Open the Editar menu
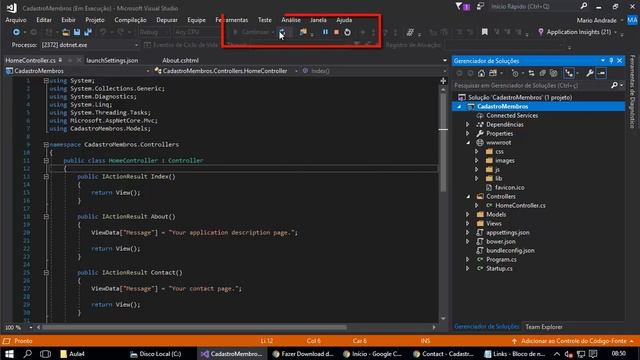The height and width of the screenshot is (360, 640). 44,20
